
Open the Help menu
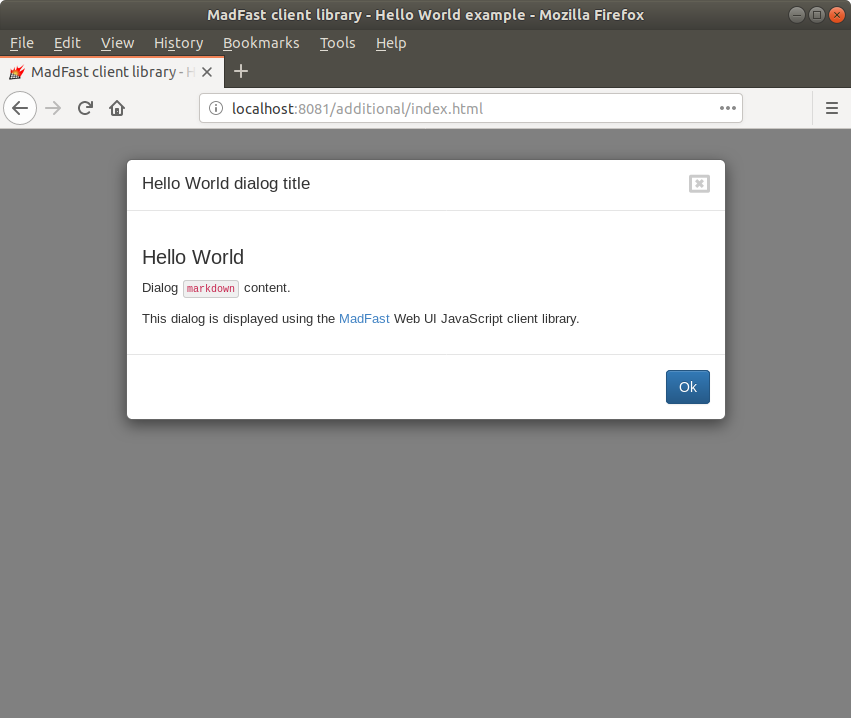pos(390,43)
